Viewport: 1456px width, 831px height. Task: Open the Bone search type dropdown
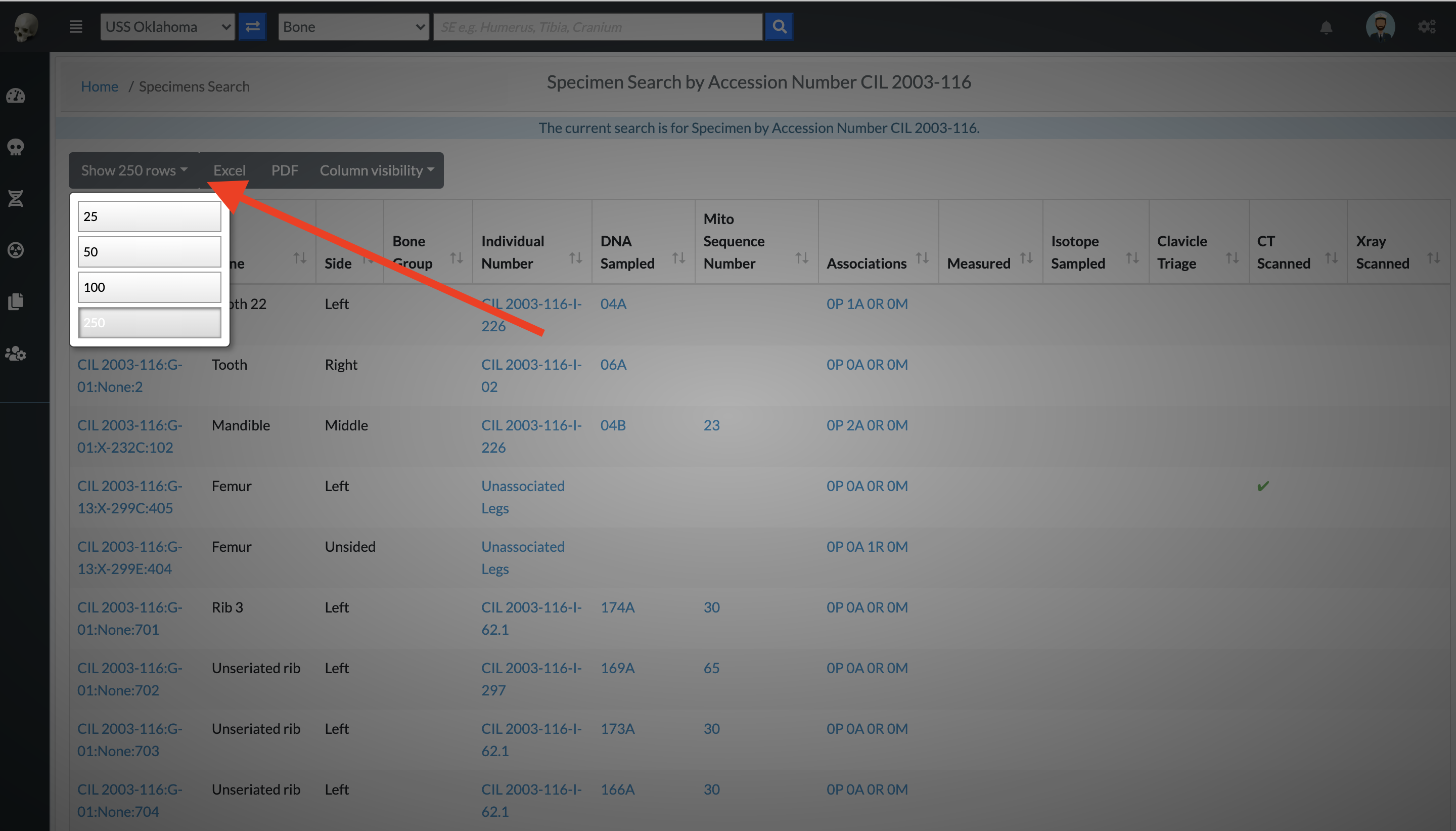tap(353, 27)
